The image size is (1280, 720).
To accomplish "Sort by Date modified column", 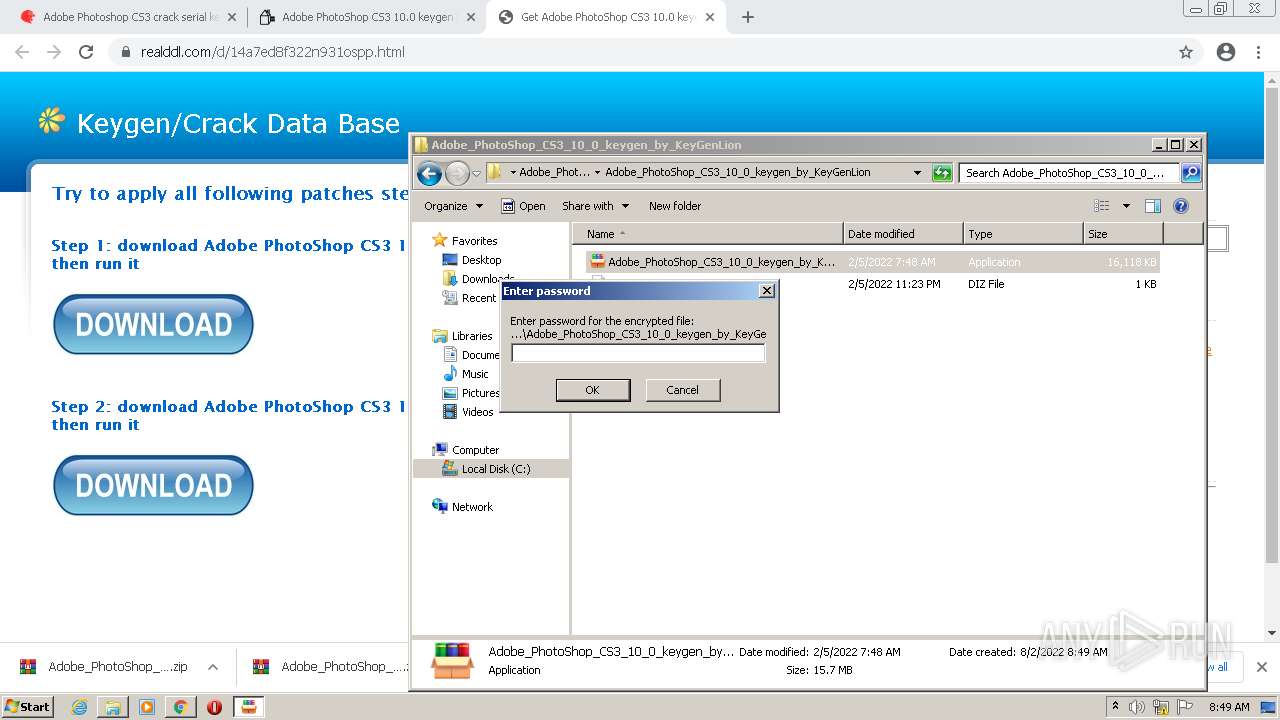I will click(x=904, y=234).
